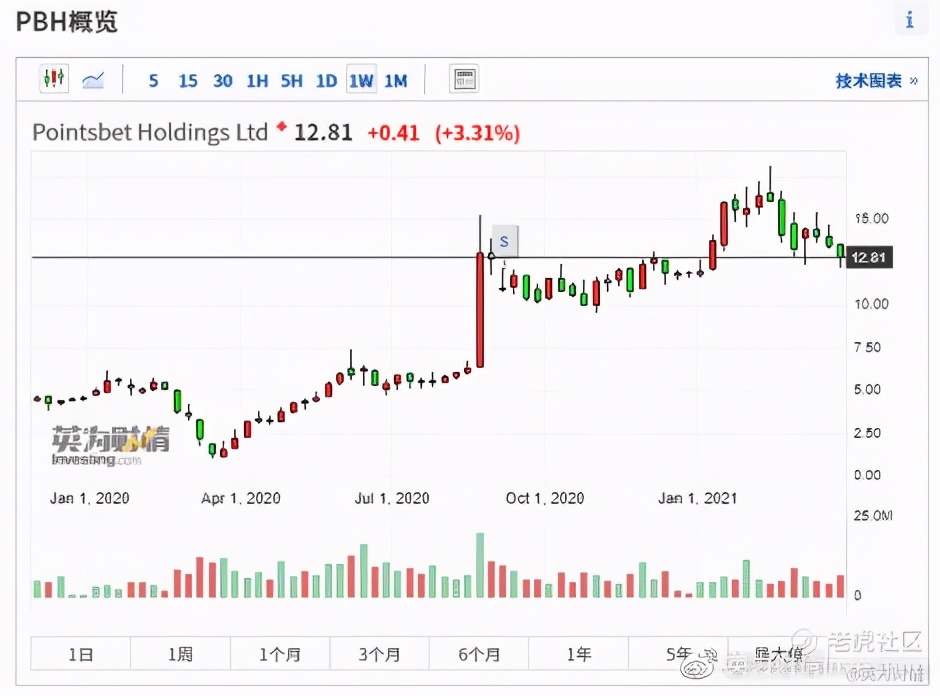This screenshot has width=940, height=696.
Task: Choose the 1D interval
Action: [326, 81]
